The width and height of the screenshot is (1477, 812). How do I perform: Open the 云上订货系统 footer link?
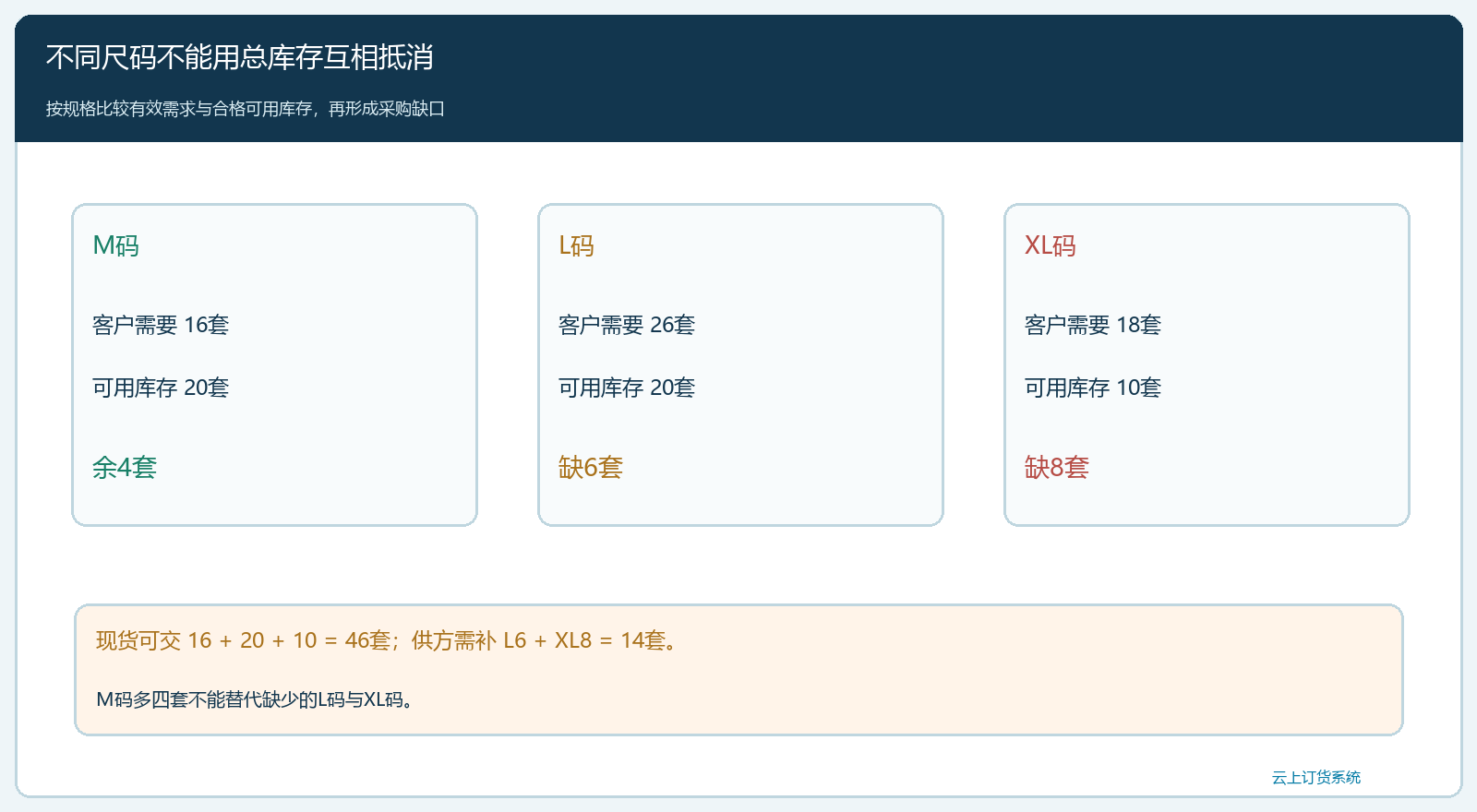point(1316,778)
